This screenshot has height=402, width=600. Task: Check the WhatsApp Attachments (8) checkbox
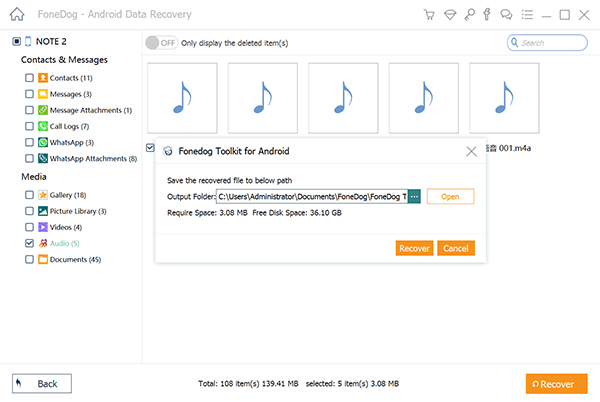tap(29, 158)
